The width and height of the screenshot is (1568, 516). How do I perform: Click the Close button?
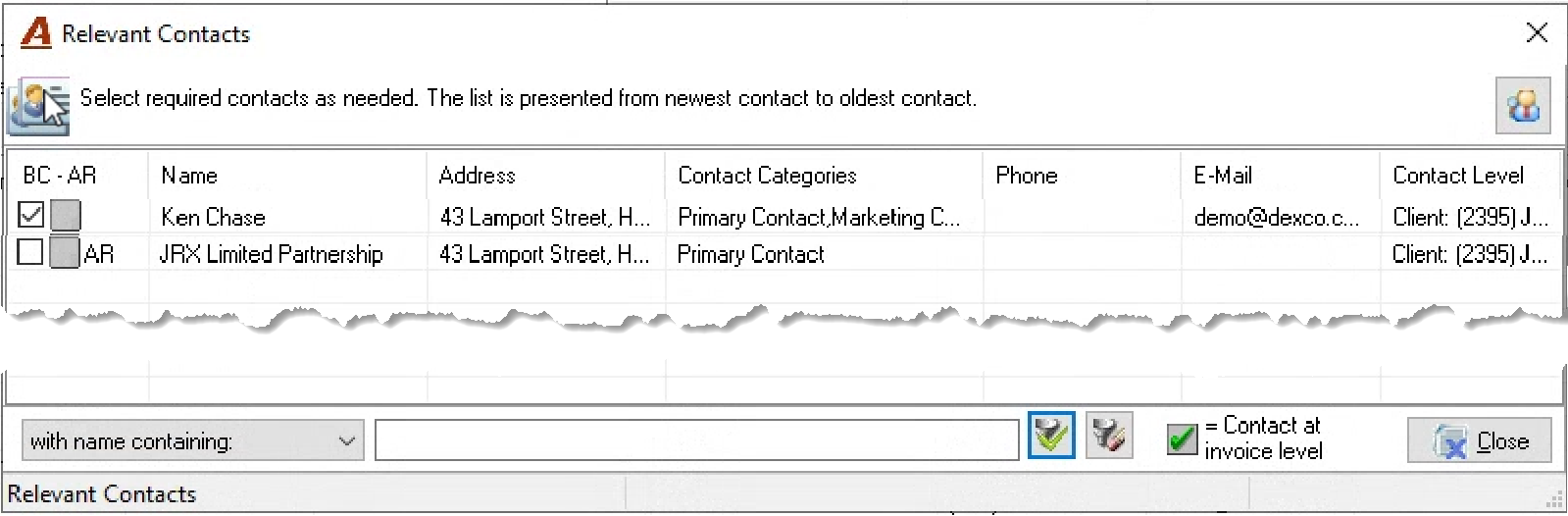click(x=1480, y=440)
